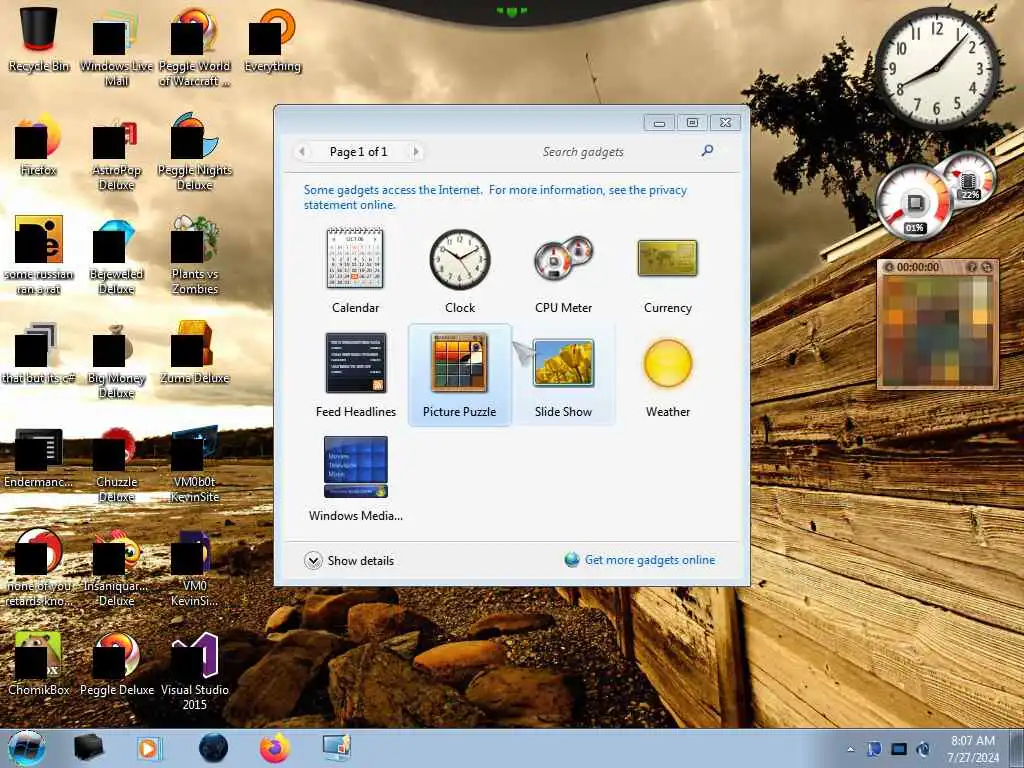Select Chuzzle Deluxe desktop icon
This screenshot has width=1024, height=768.
tap(116, 465)
